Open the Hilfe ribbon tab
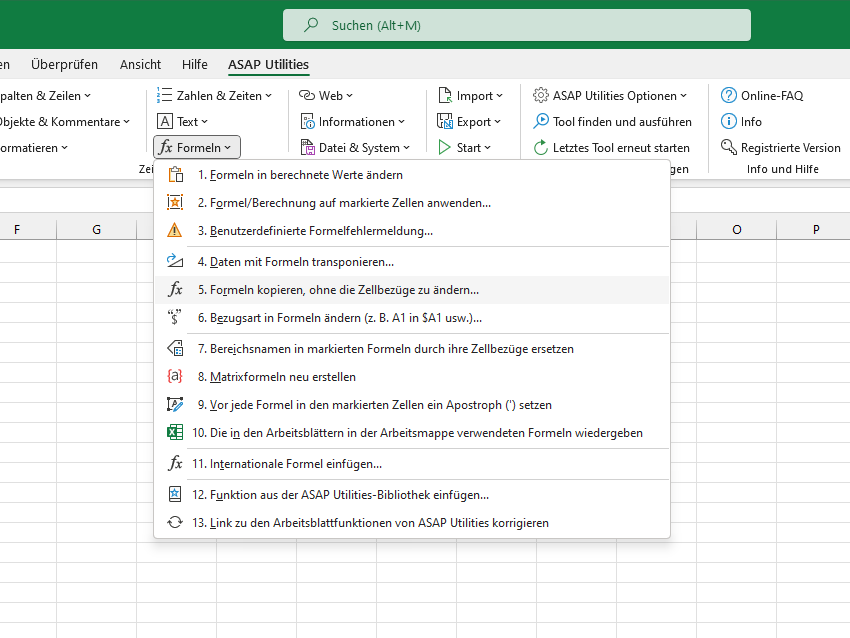850x638 pixels. (x=195, y=65)
